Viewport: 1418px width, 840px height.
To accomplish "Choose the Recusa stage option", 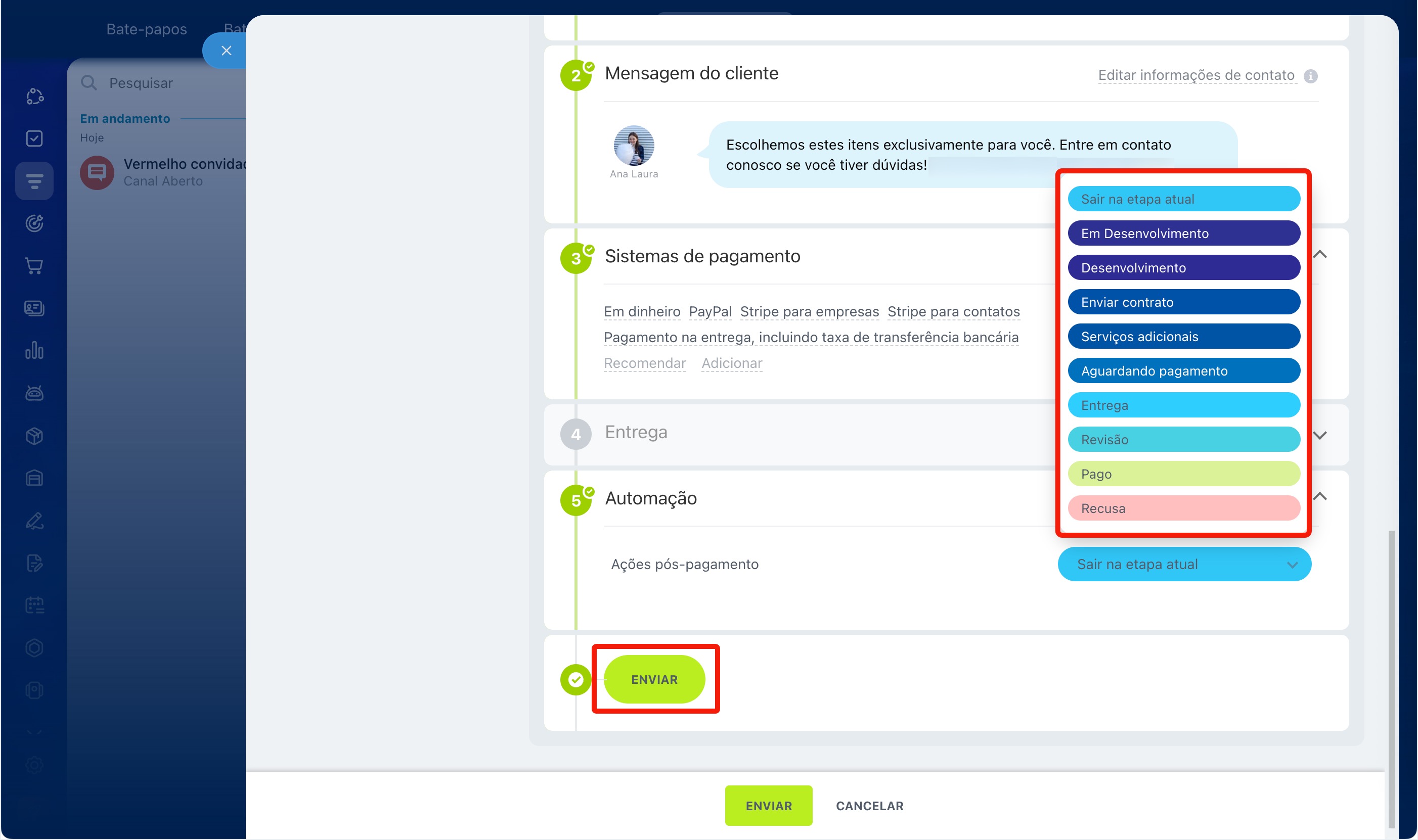I will point(1183,508).
